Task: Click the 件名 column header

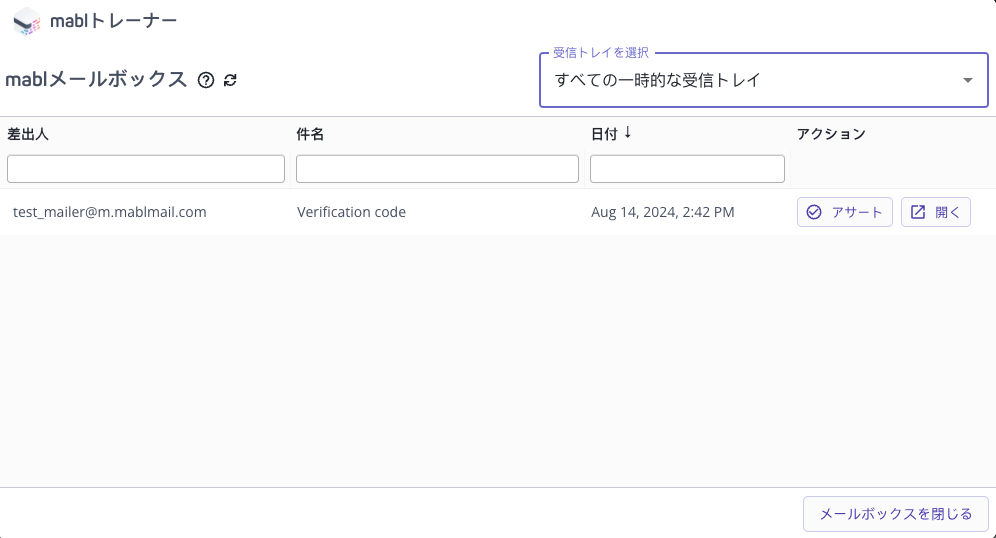Action: pyautogui.click(x=310, y=134)
